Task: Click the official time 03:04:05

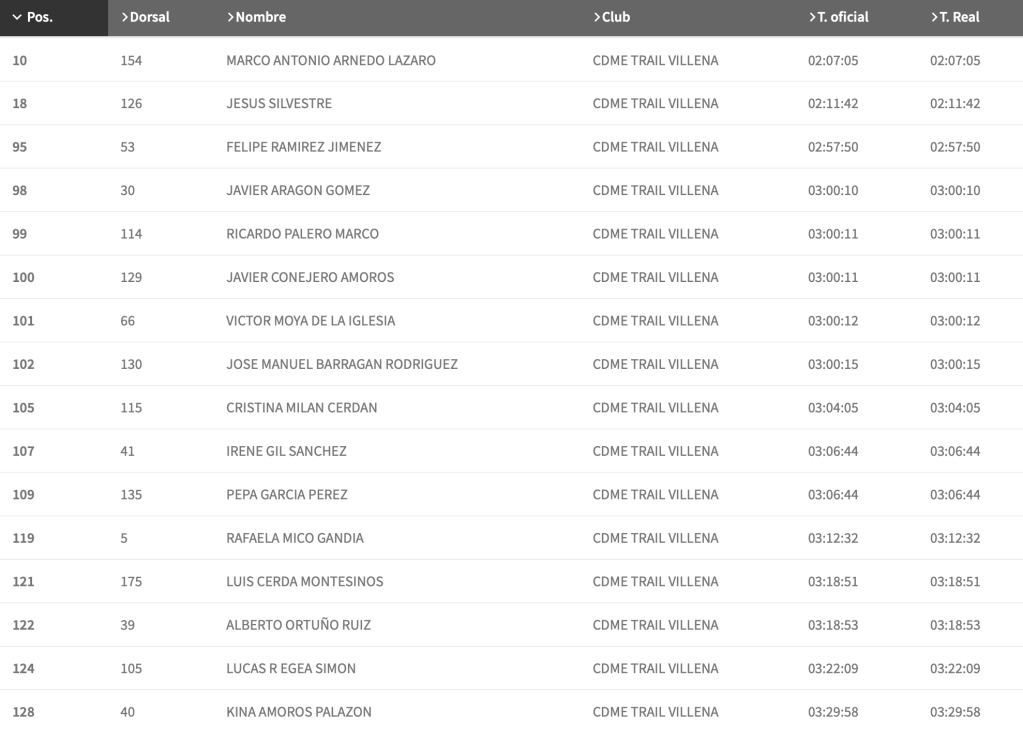Action: 832,408
